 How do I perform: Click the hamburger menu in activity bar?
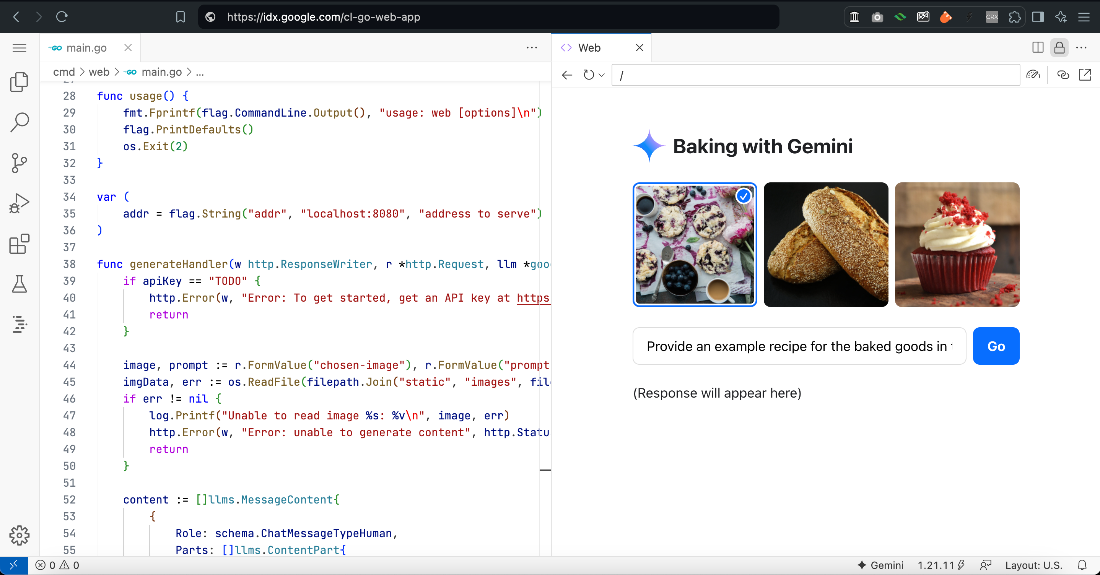[20, 48]
